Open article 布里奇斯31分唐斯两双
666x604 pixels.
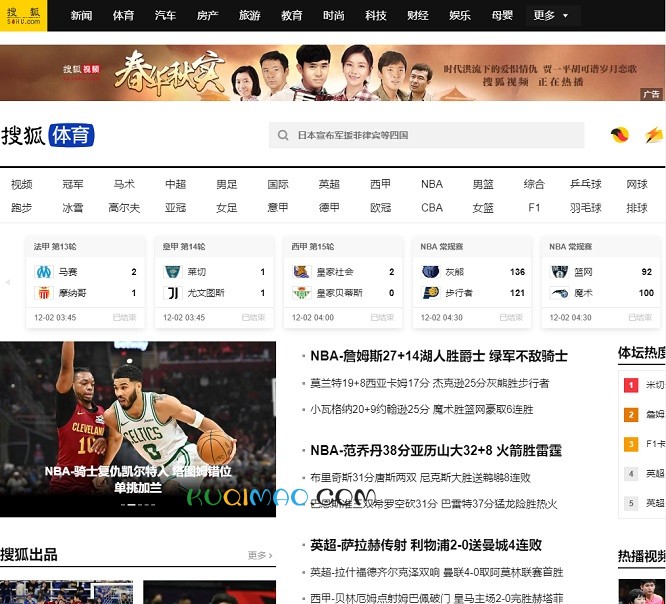tap(420, 478)
